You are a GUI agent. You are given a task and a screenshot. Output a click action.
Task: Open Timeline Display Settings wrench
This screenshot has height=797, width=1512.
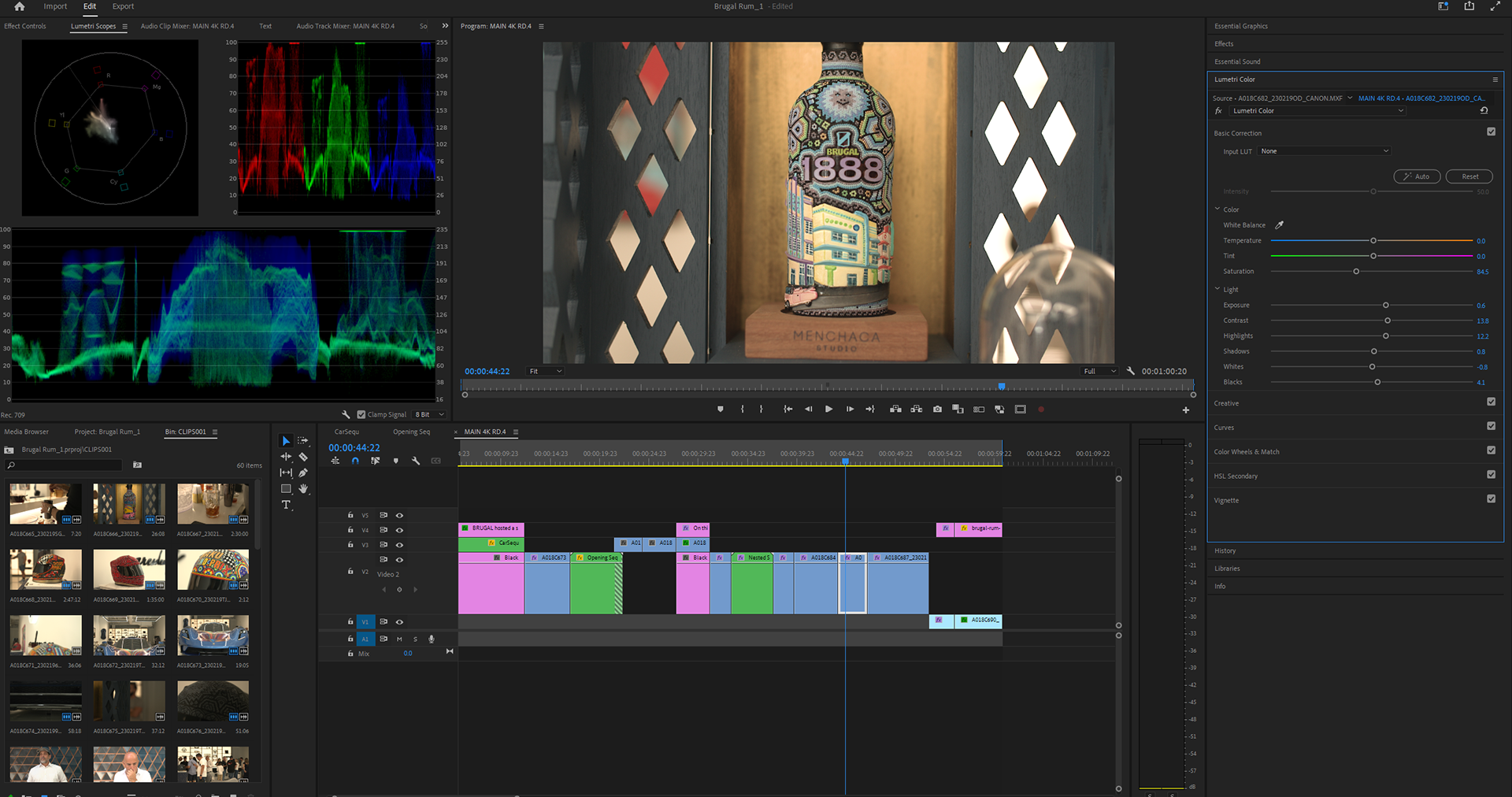pos(416,461)
